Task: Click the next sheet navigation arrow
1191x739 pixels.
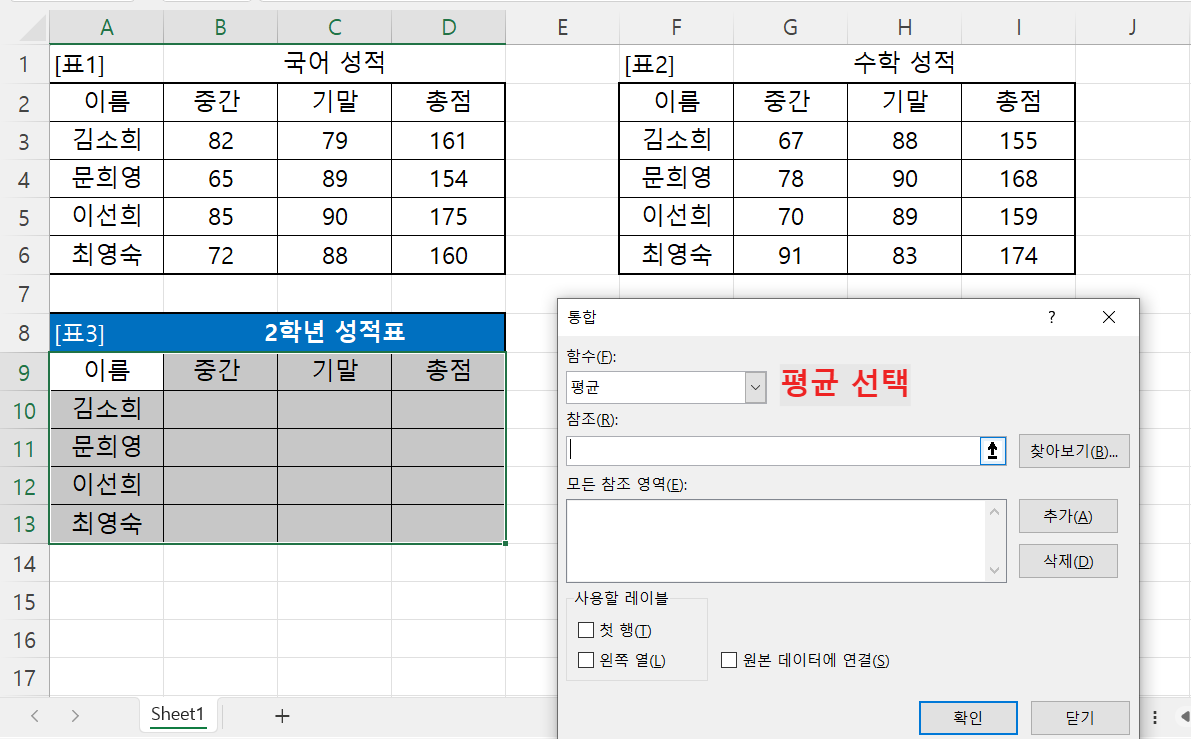Action: tap(75, 715)
